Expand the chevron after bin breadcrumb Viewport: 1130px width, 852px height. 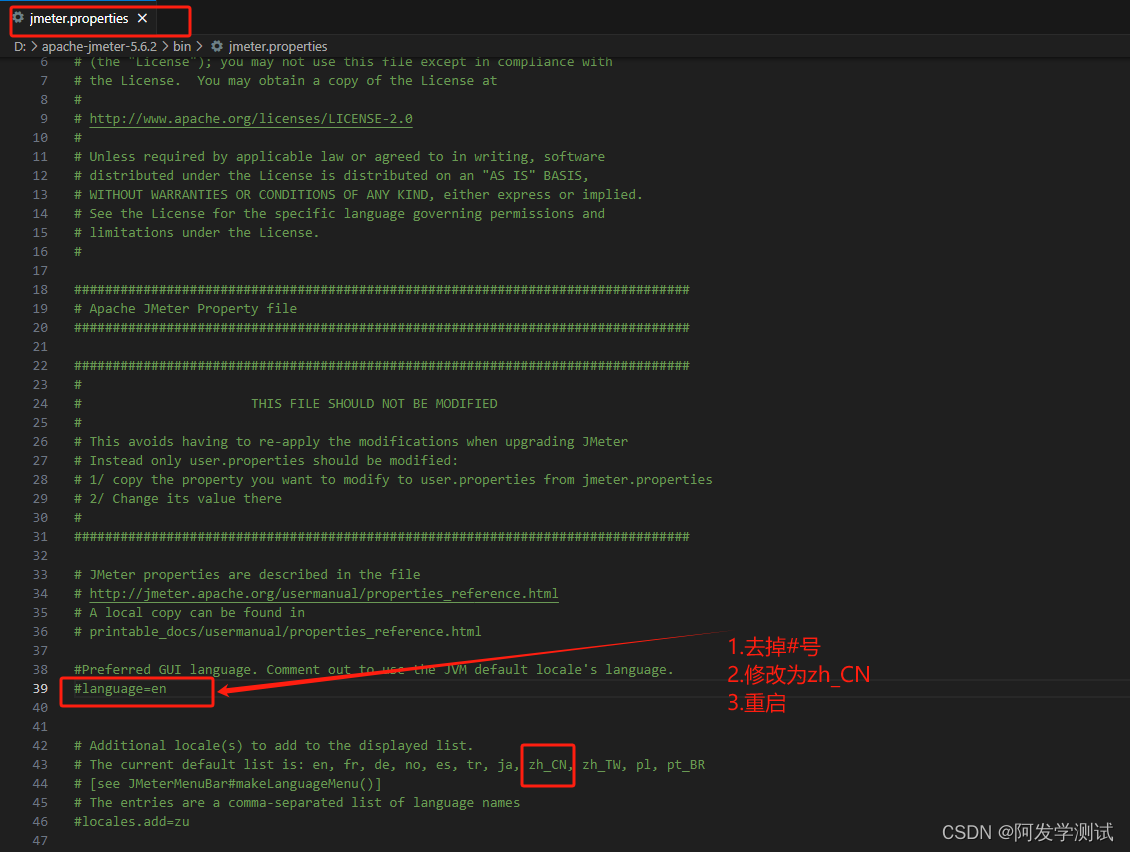pos(200,46)
